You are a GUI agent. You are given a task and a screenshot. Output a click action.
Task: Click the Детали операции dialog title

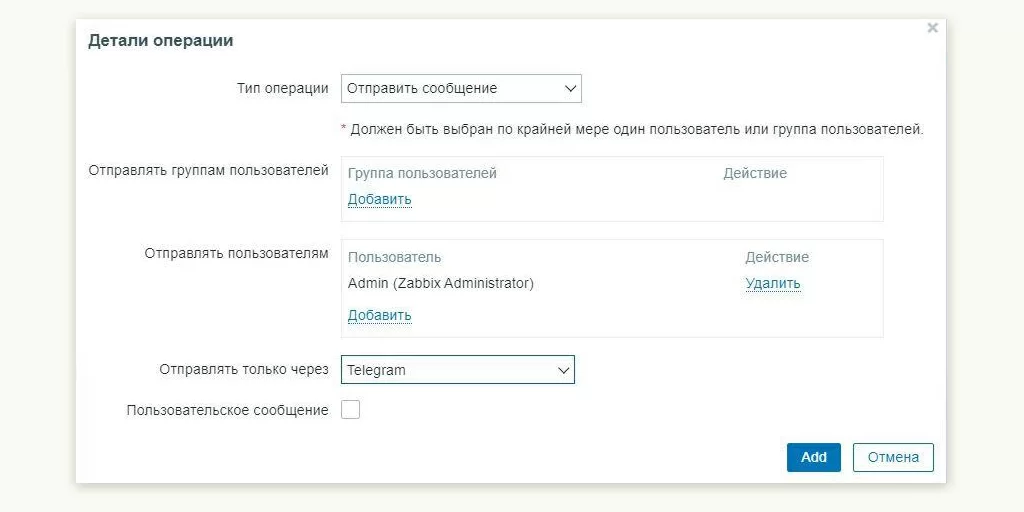click(x=161, y=41)
